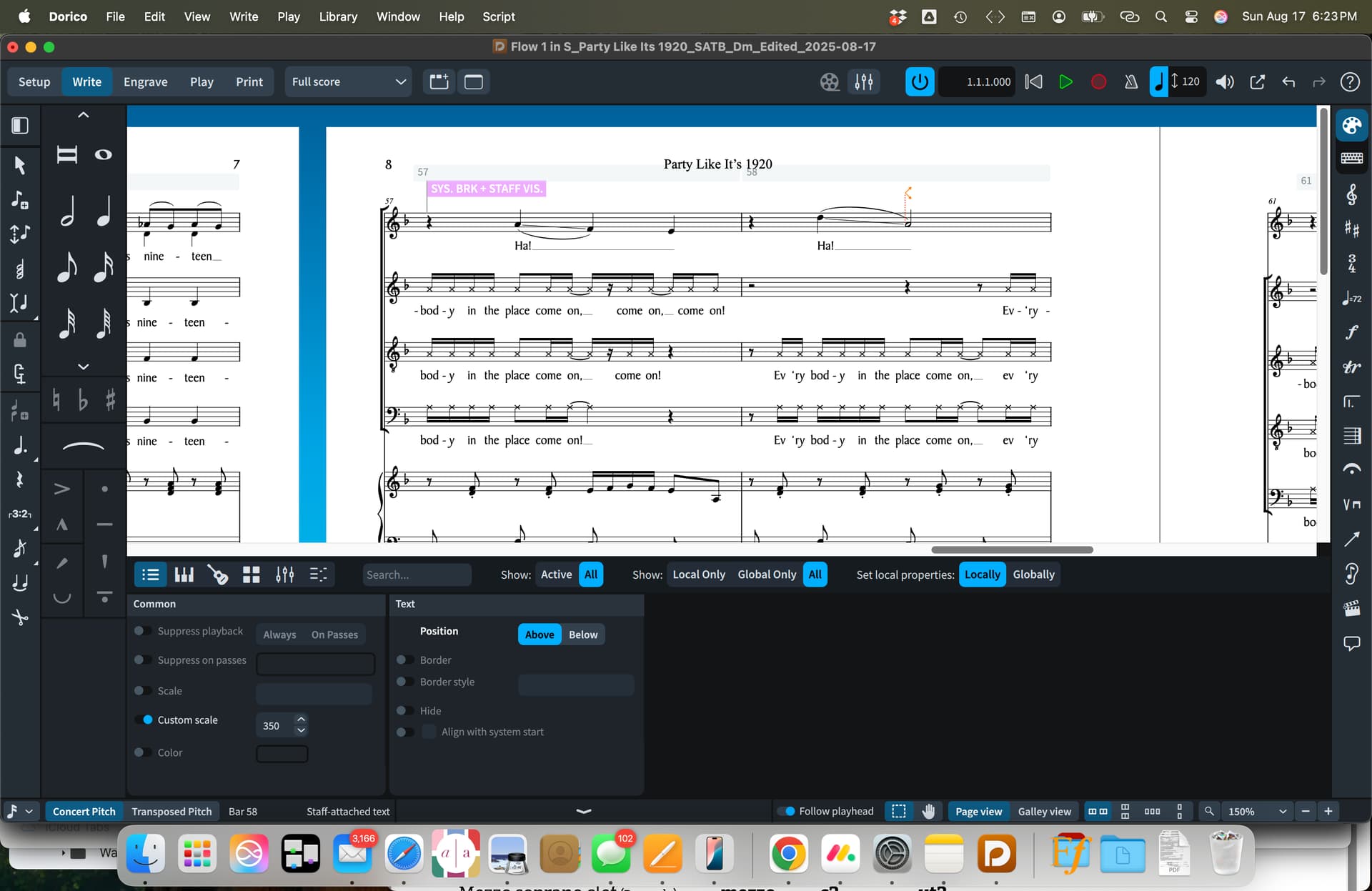Screen dimensions: 1372x891
Task: Open ornaments trill panel
Action: click(x=1351, y=367)
